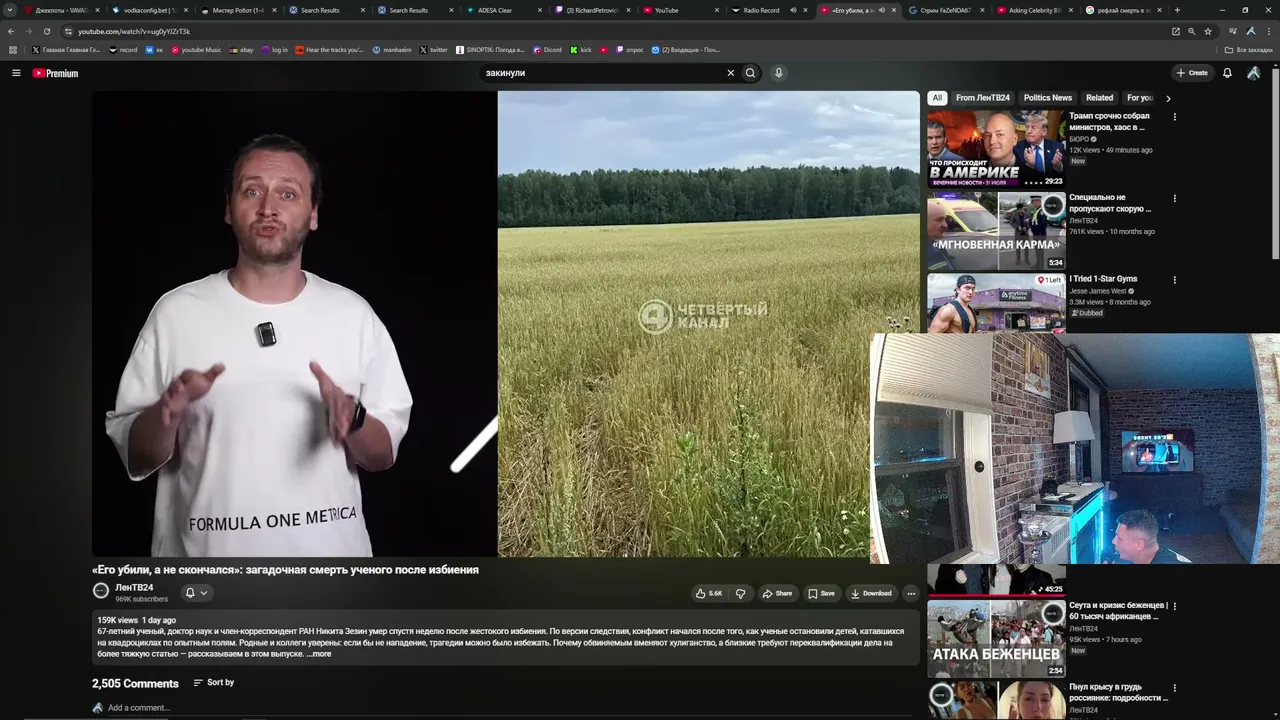The image size is (1280, 720).
Task: Start voice search with microphone
Action: click(778, 73)
